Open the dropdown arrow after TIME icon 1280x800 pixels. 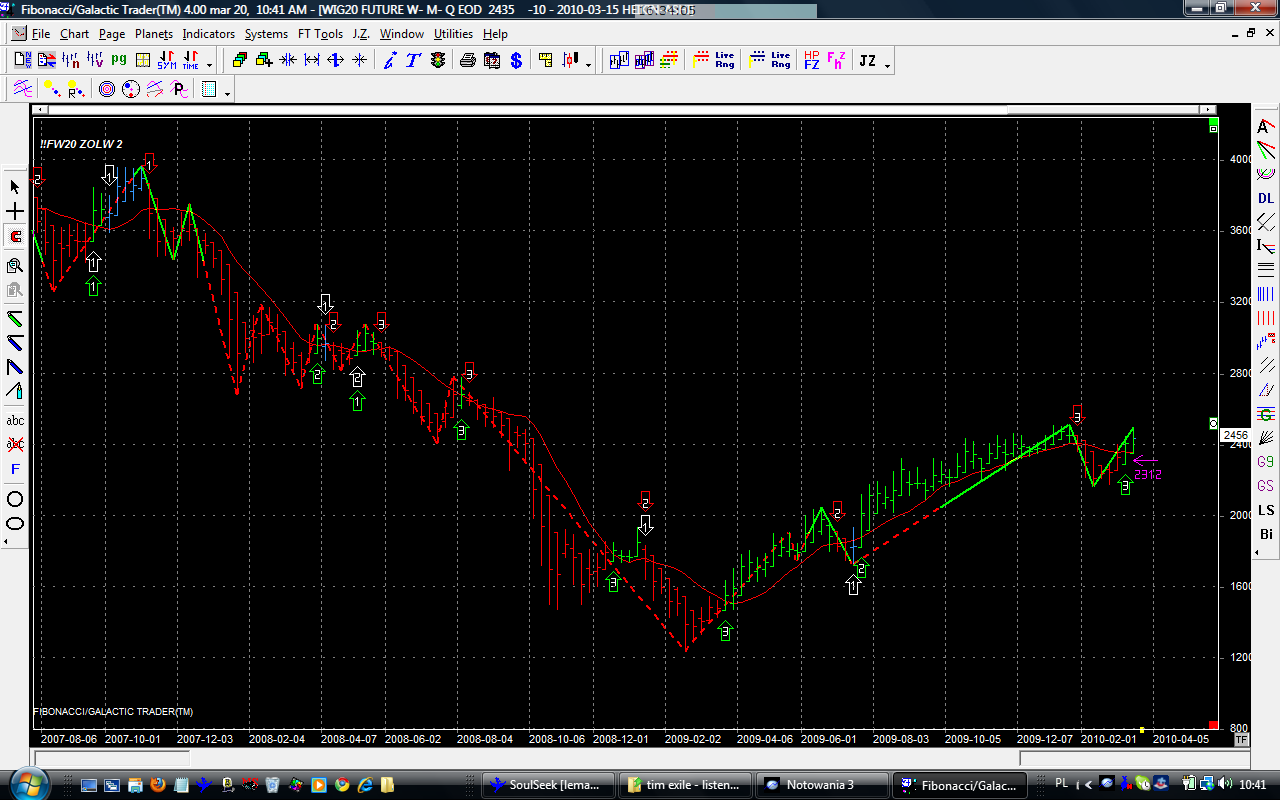click(x=209, y=65)
